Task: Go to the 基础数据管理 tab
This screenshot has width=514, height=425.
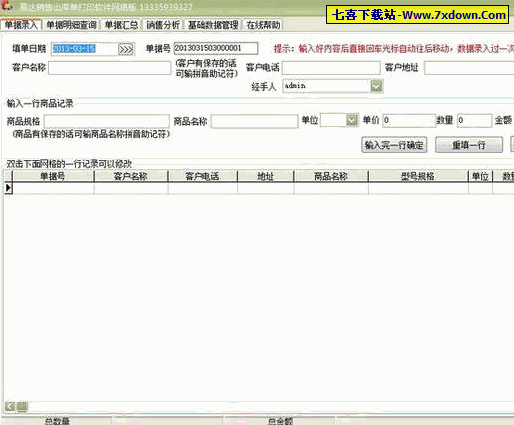Action: (x=213, y=25)
